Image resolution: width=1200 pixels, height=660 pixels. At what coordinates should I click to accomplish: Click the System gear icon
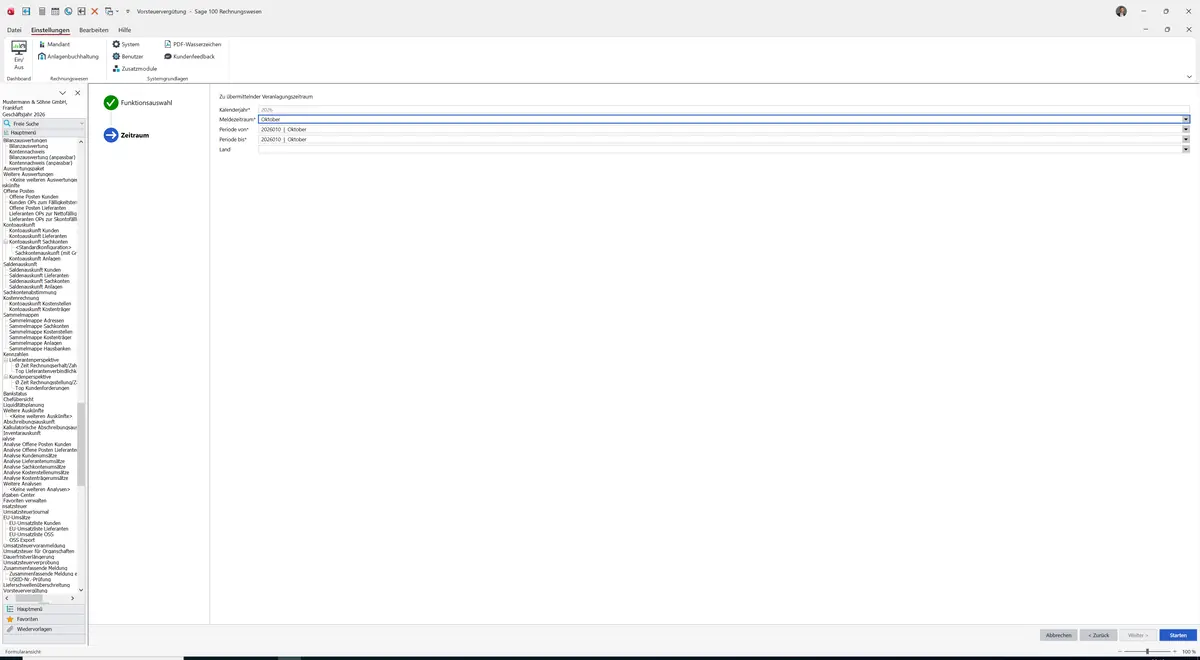click(116, 44)
